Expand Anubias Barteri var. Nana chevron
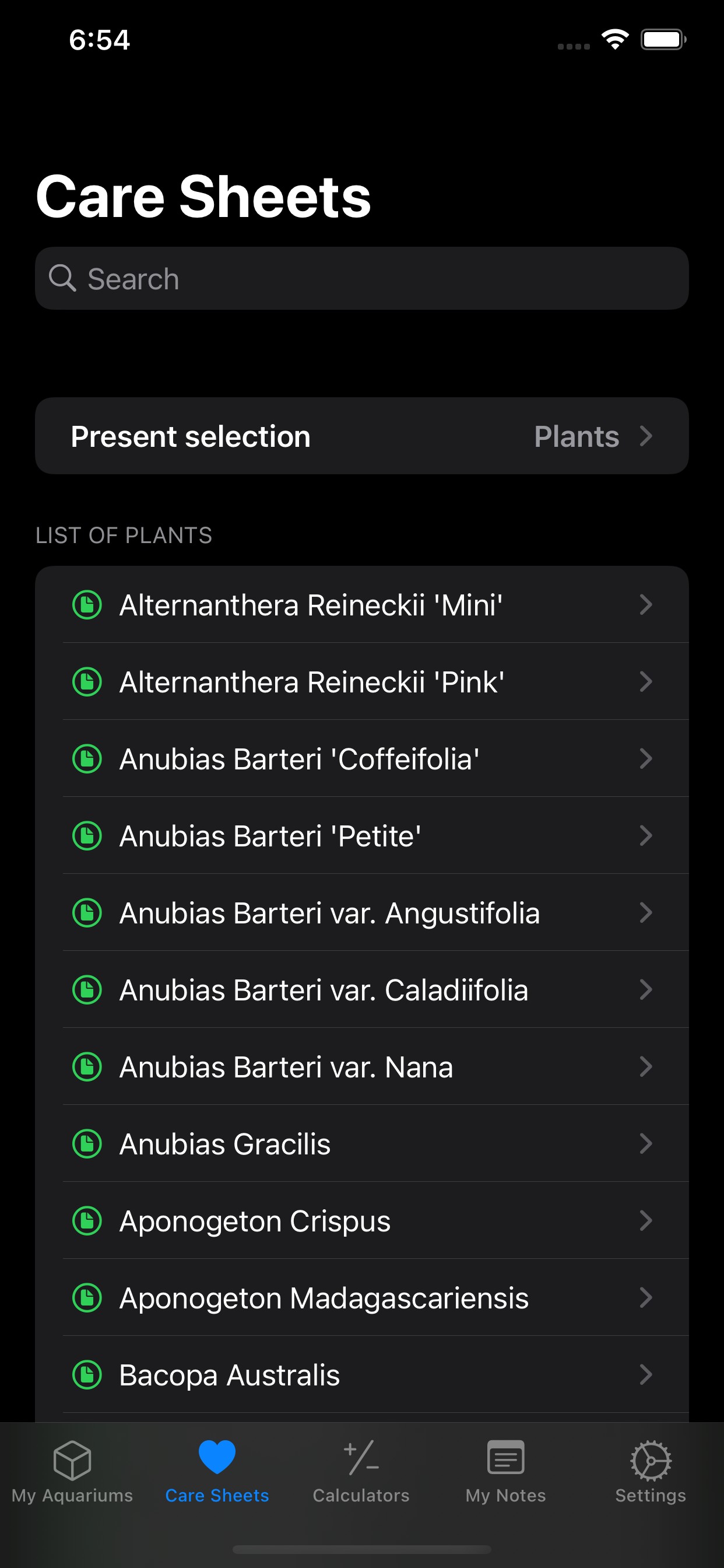Image resolution: width=724 pixels, height=1568 pixels. click(645, 1066)
